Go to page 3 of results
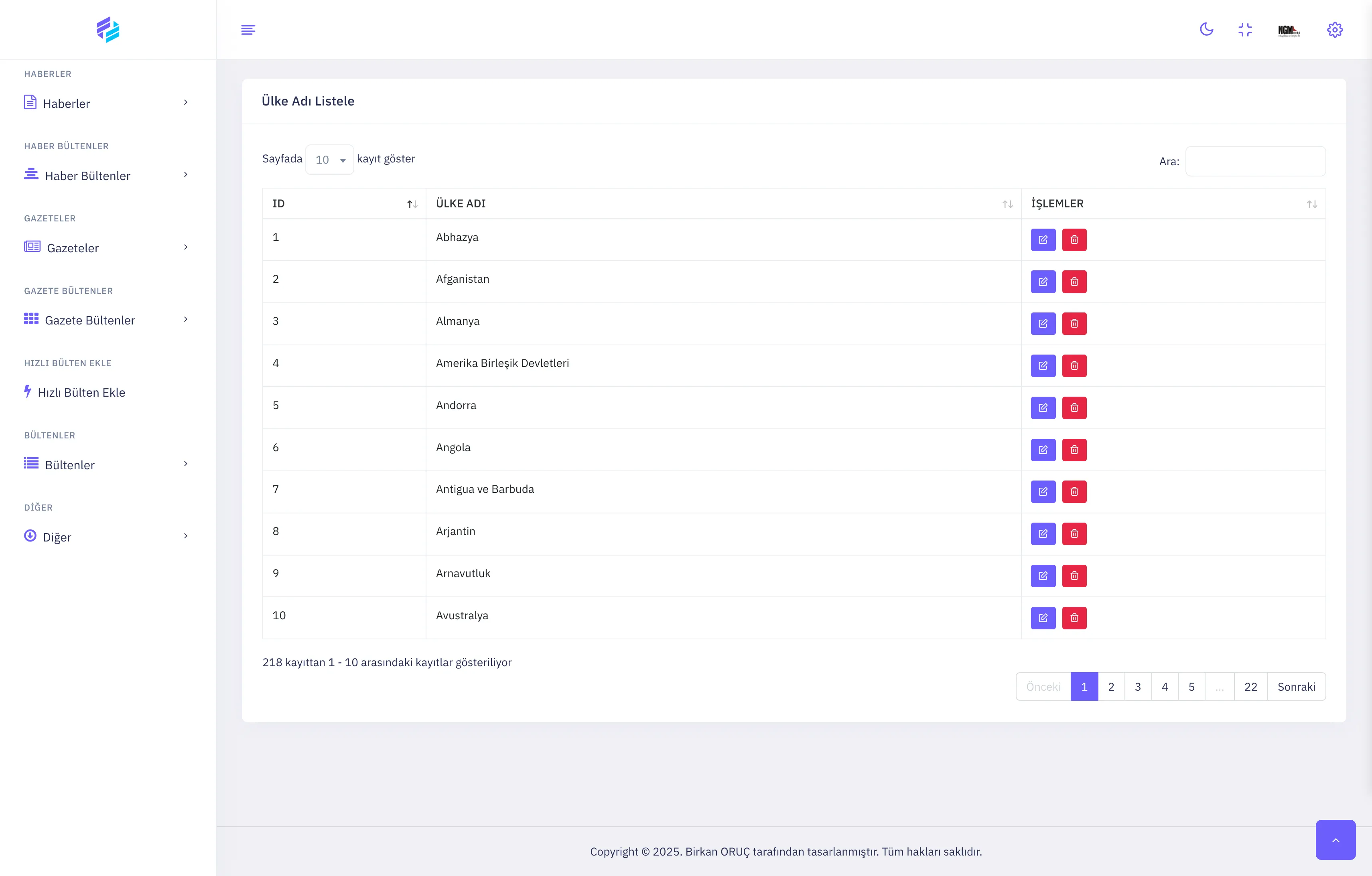This screenshot has height=876, width=1372. [x=1137, y=687]
